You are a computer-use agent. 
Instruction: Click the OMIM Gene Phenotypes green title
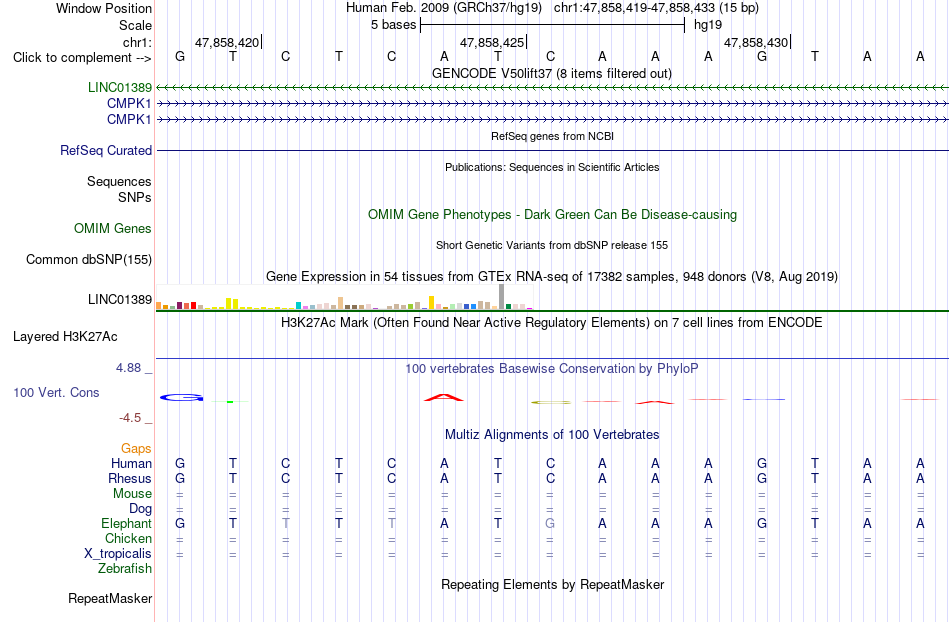[x=553, y=214]
